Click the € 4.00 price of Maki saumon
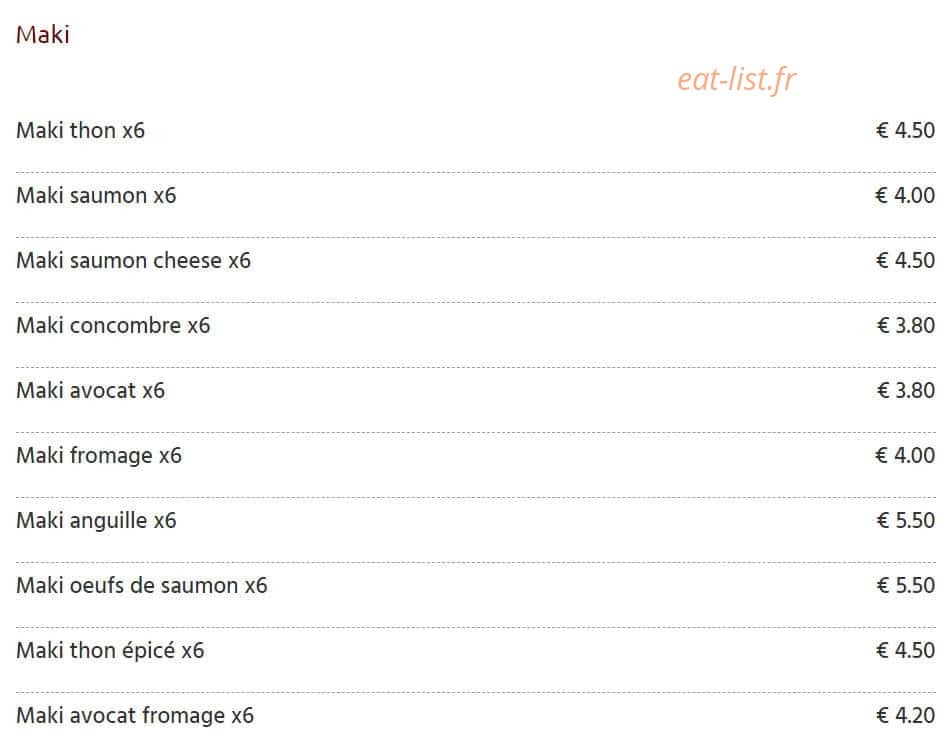 (905, 195)
